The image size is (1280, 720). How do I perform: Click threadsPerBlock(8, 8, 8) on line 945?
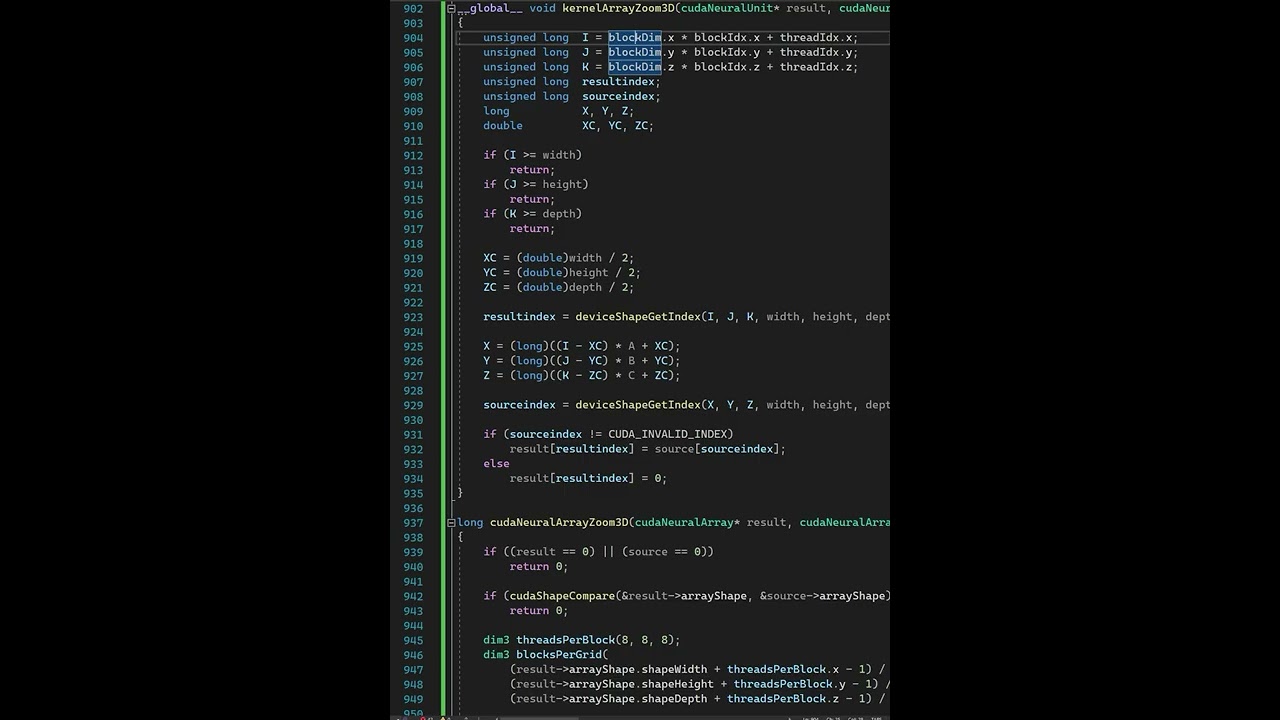coord(598,640)
